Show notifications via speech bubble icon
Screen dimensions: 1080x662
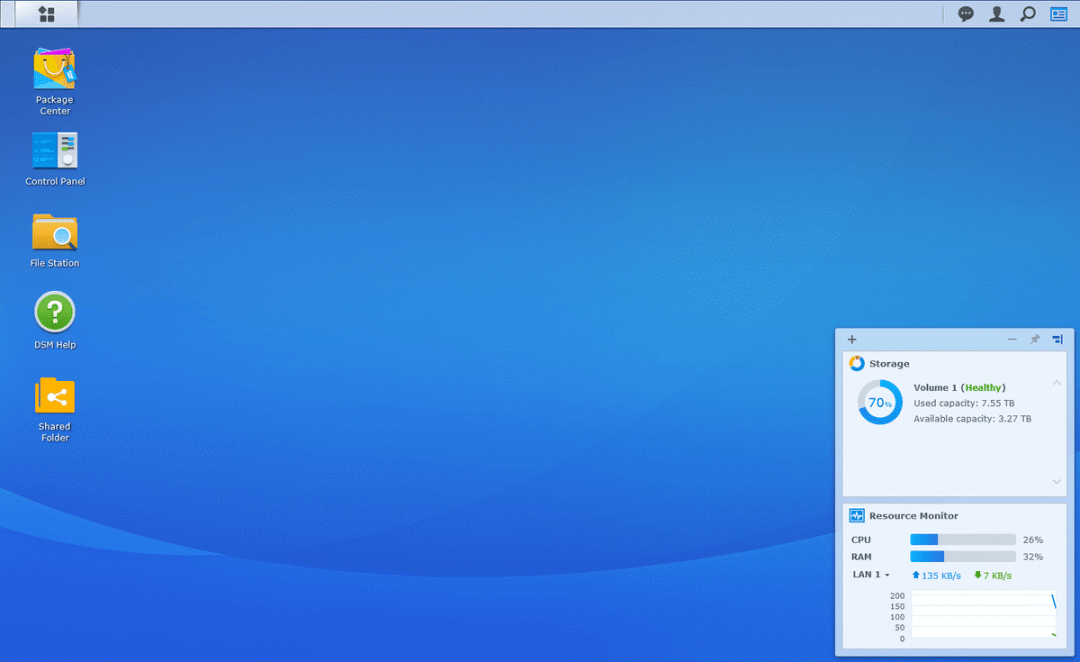(966, 14)
